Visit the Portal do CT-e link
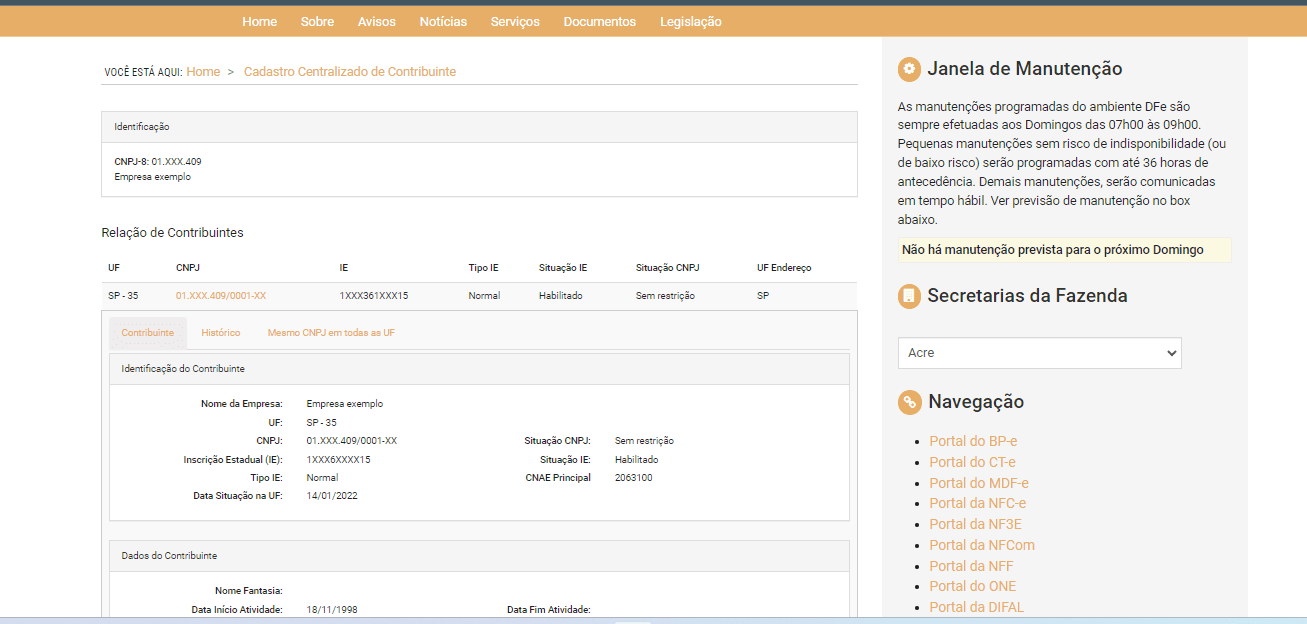This screenshot has width=1307, height=624. coord(972,462)
